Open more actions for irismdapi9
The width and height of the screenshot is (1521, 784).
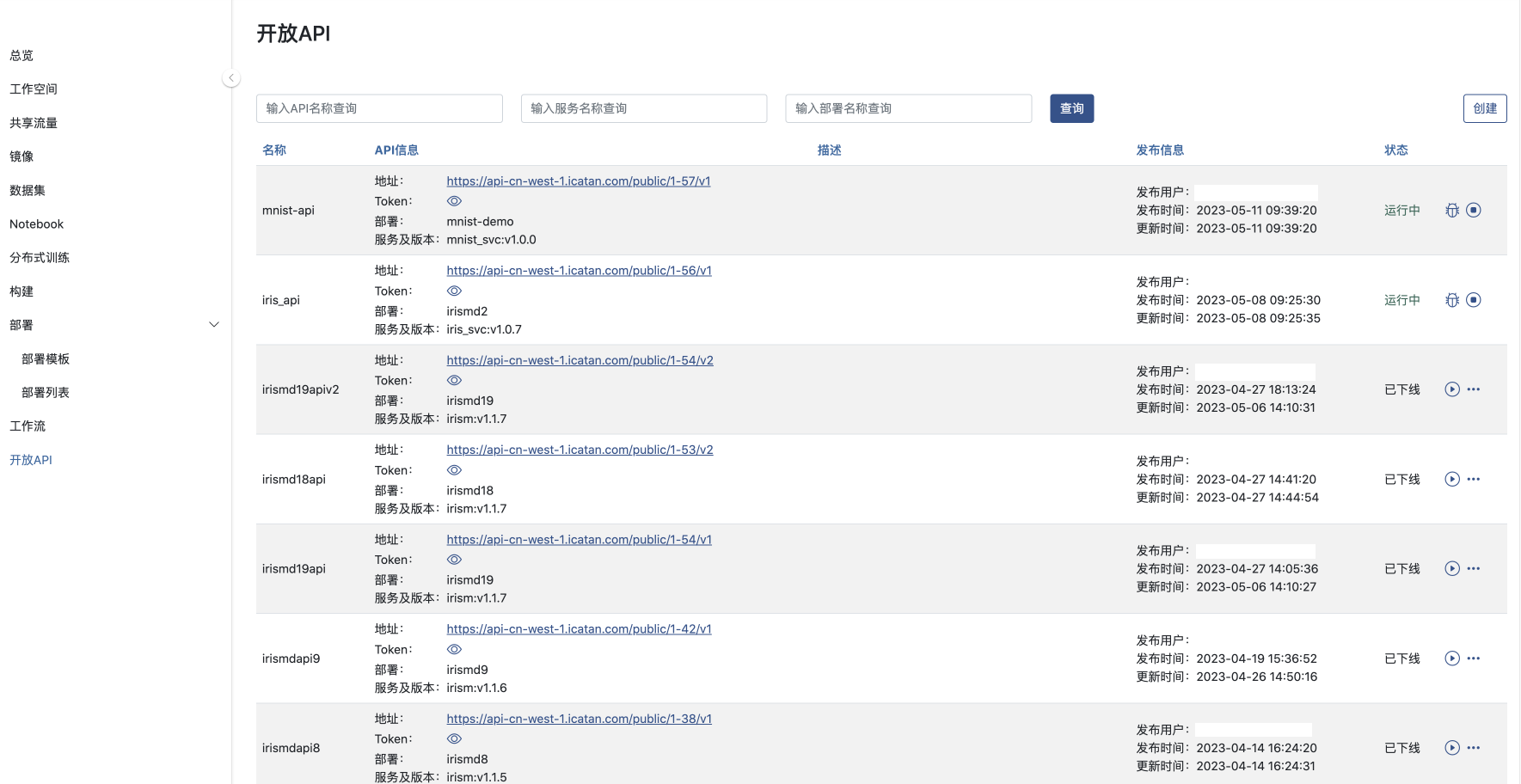[1474, 658]
